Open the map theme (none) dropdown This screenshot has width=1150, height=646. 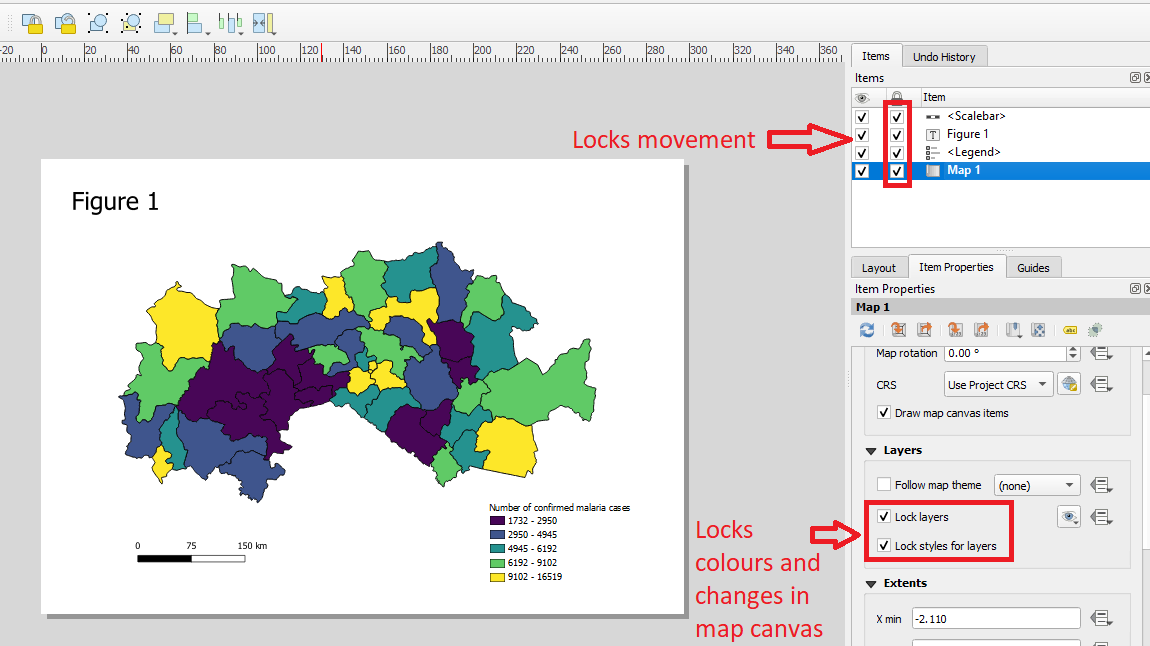point(1036,485)
